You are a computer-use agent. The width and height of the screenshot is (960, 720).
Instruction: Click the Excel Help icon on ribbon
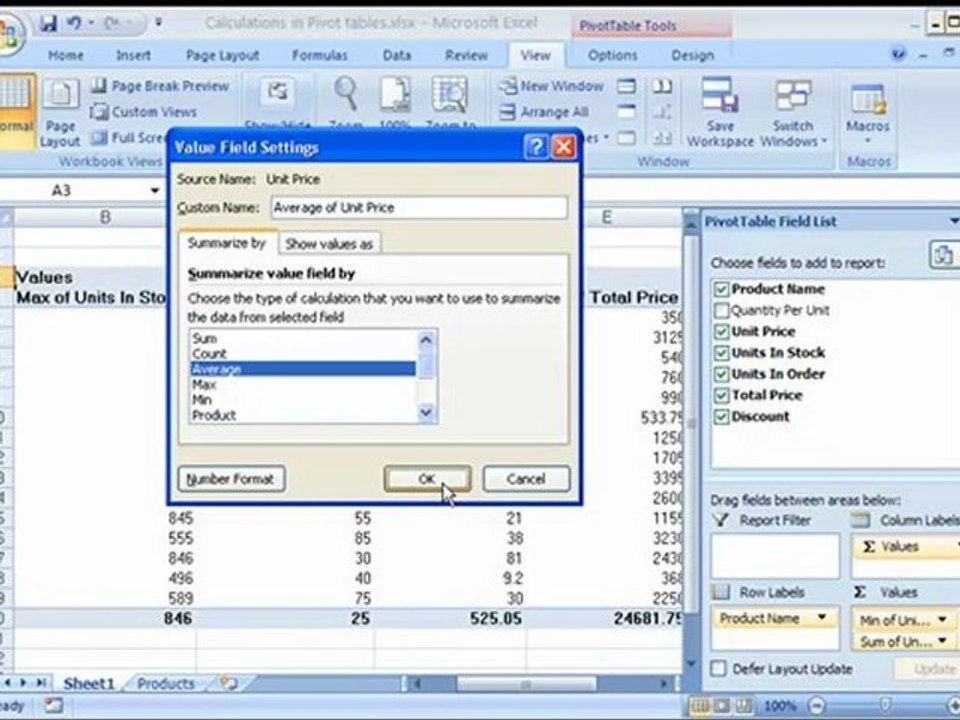(x=898, y=54)
